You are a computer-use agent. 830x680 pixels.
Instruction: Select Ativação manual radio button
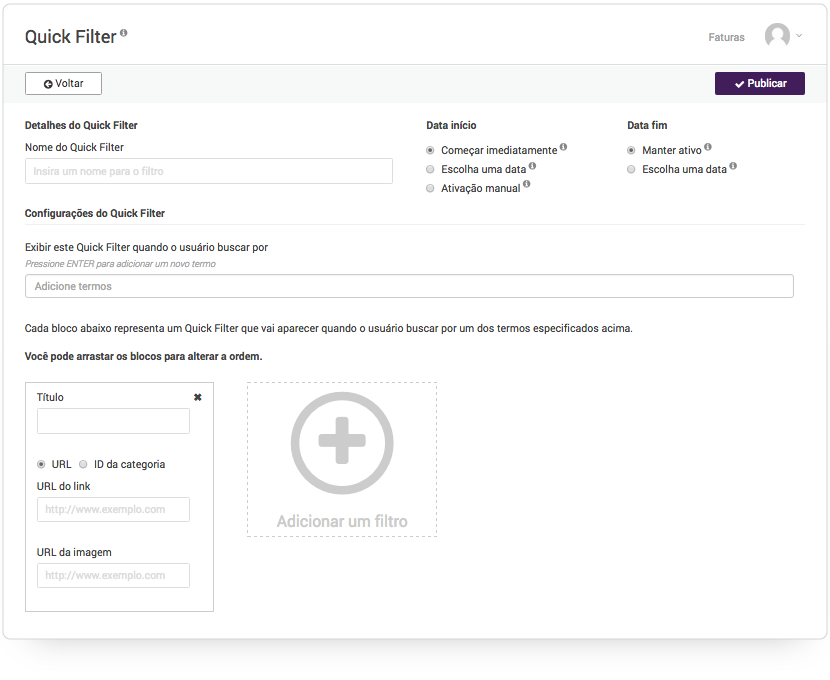click(430, 188)
